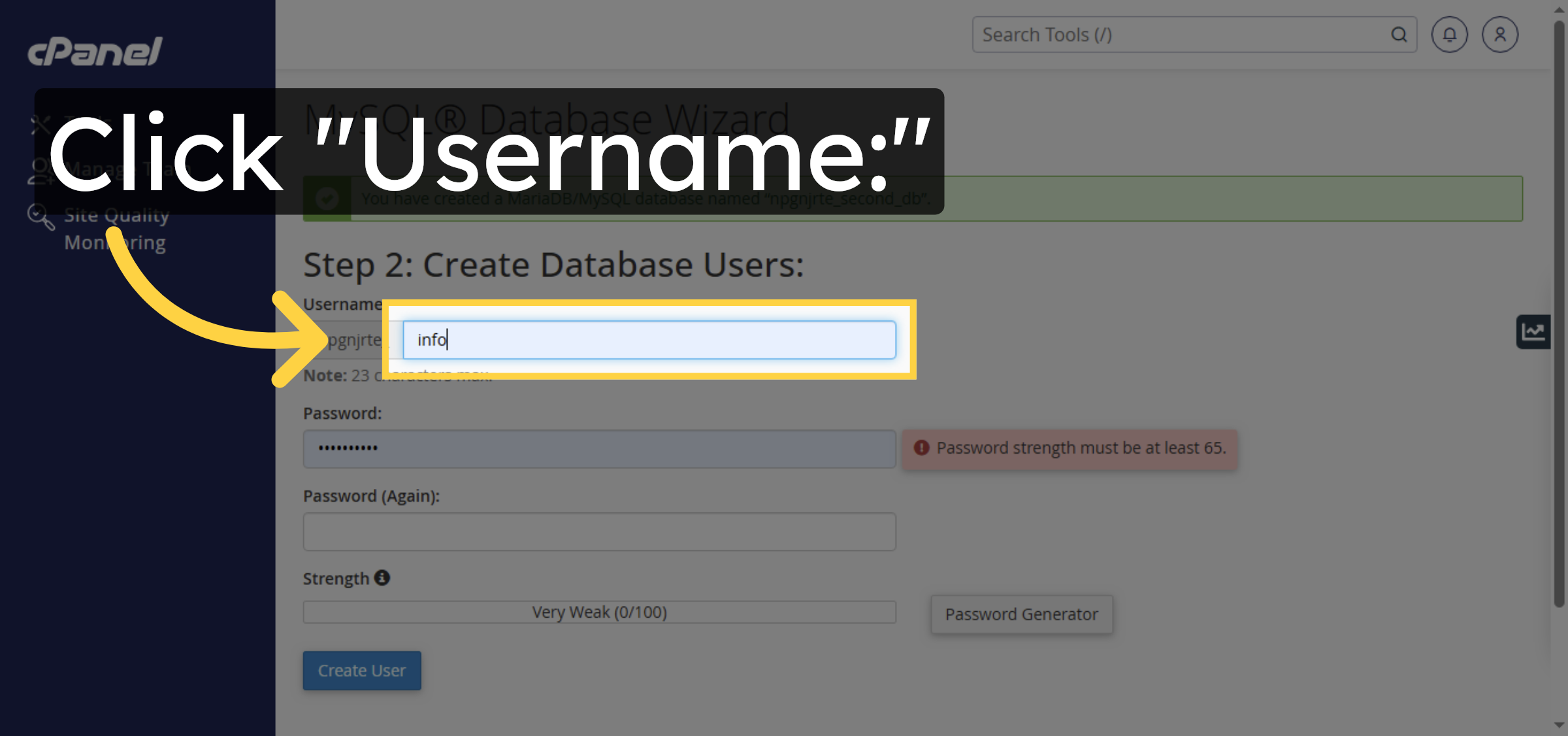This screenshot has width=1568, height=736.
Task: Click the checkmark icon on the success banner
Action: (327, 199)
